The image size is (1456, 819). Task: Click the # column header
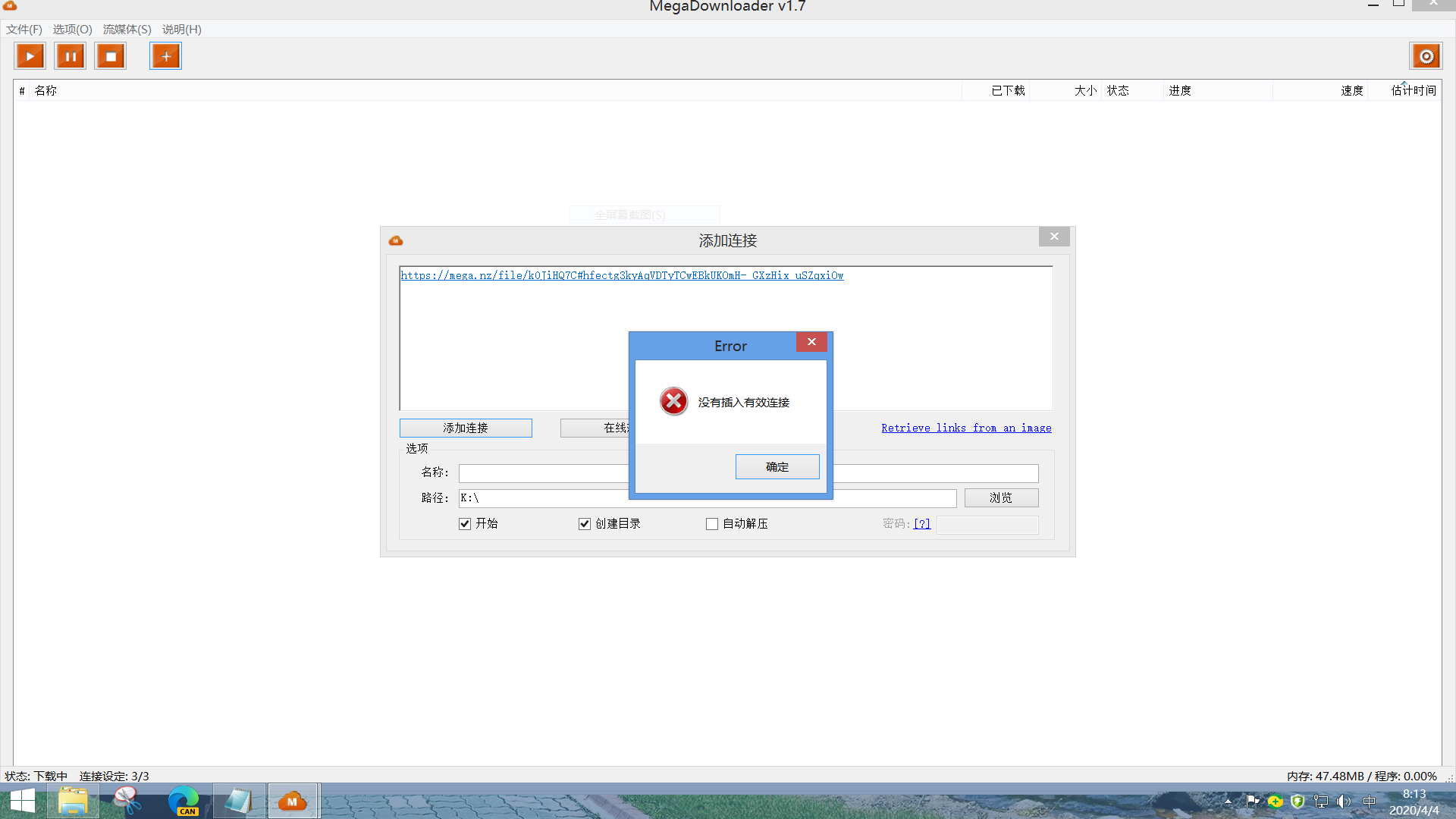click(x=22, y=90)
